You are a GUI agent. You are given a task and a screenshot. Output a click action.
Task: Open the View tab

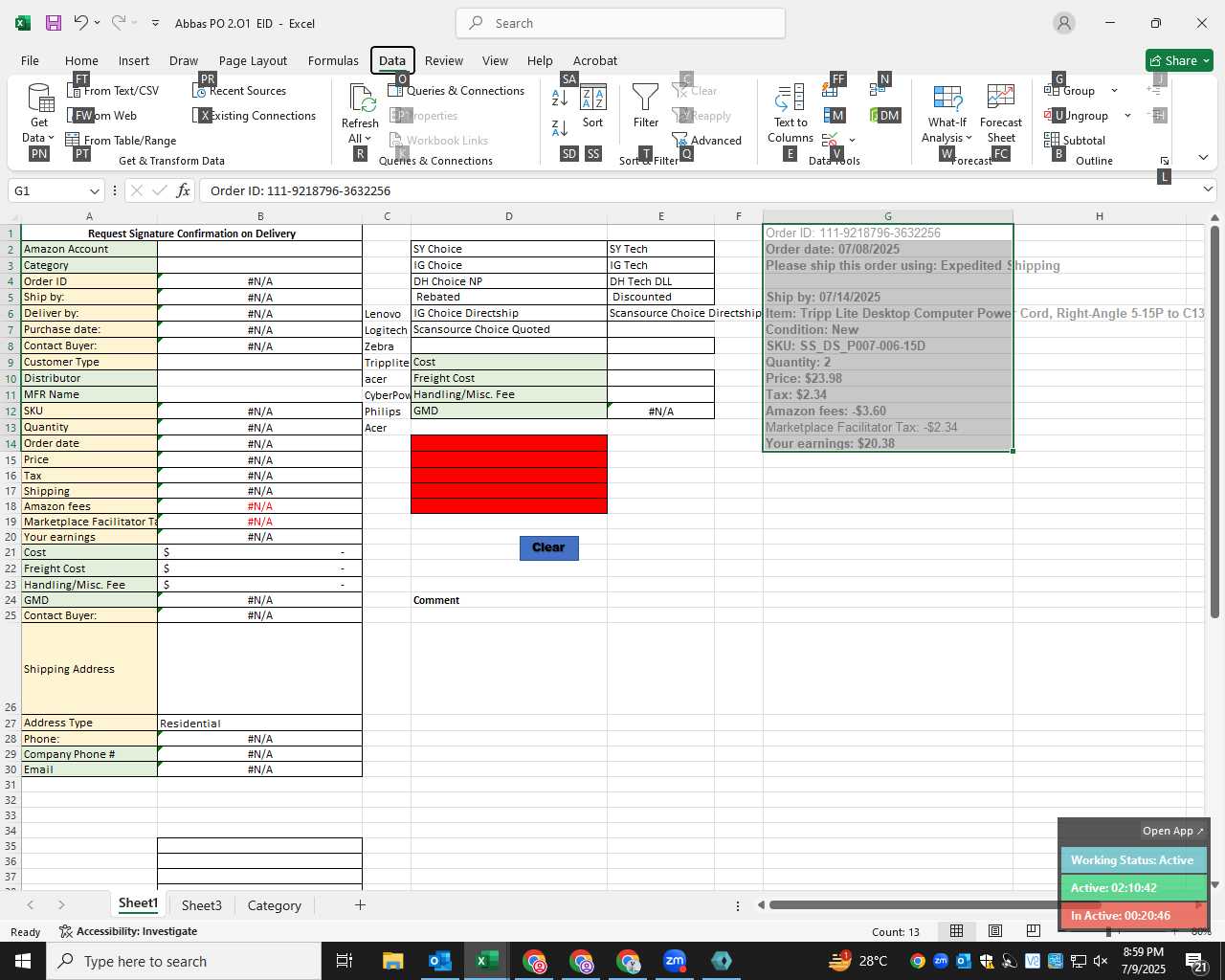pos(495,60)
